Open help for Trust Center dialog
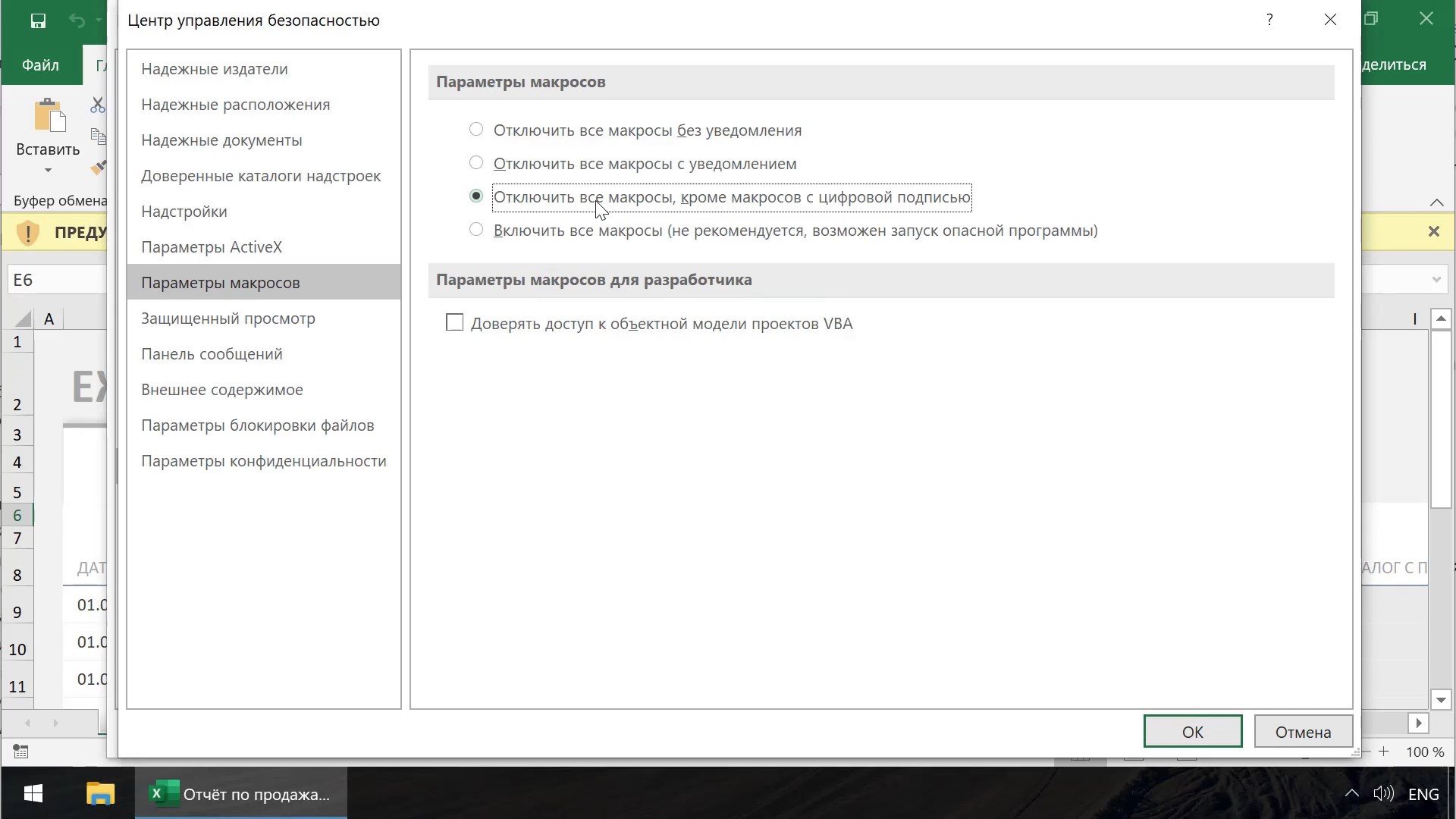The image size is (1456, 819). [1269, 20]
